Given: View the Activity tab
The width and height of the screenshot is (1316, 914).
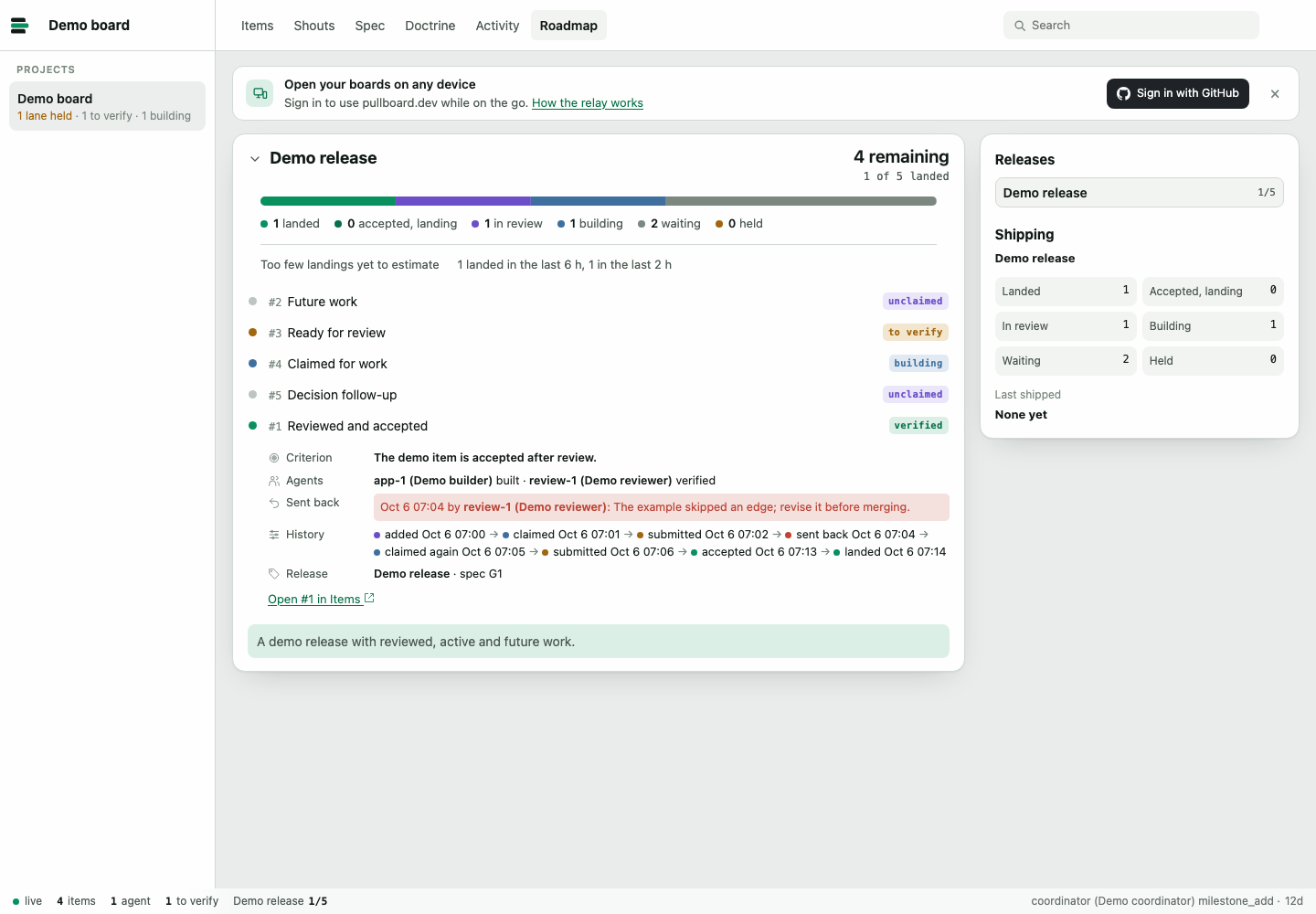Looking at the screenshot, I should coord(497,26).
